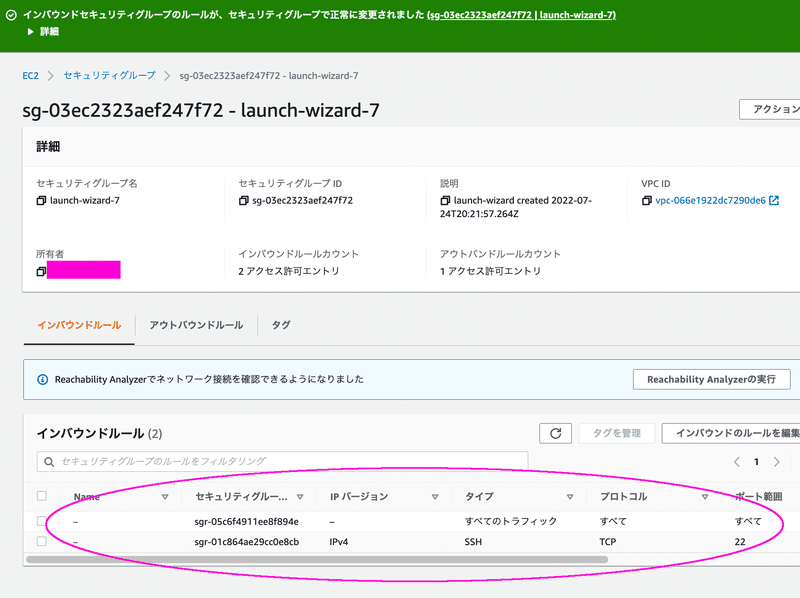Sort by IP バージョン column arrow
This screenshot has height=598, width=800.
pos(435,497)
